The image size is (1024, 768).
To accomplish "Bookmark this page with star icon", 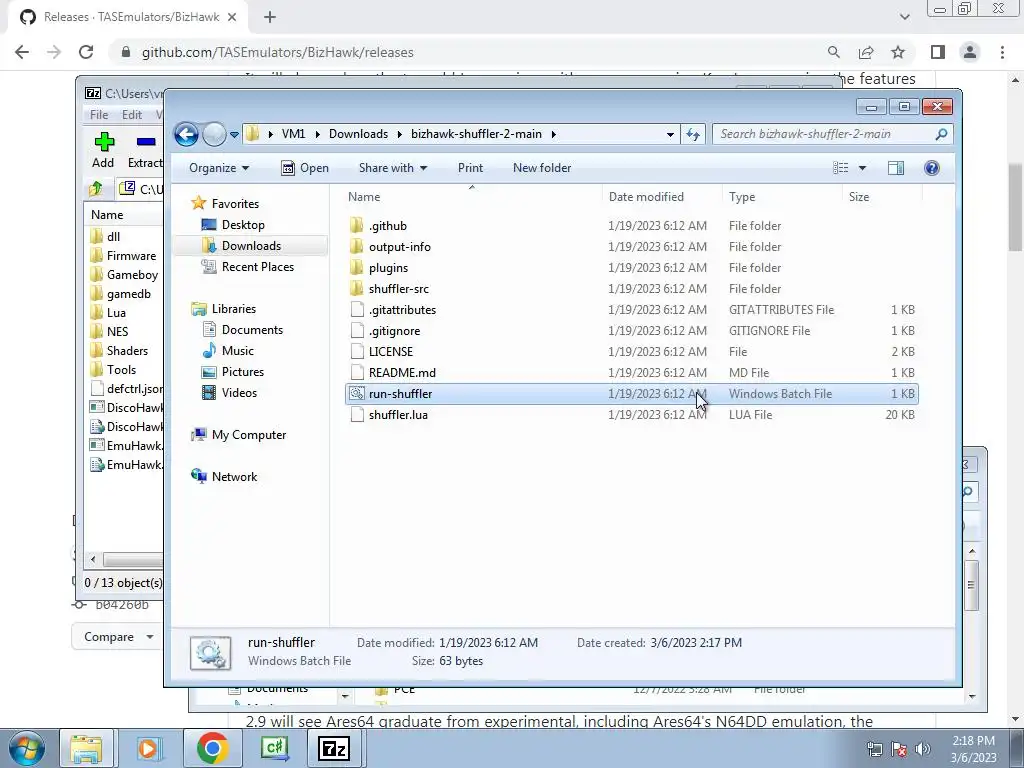I will tap(899, 52).
